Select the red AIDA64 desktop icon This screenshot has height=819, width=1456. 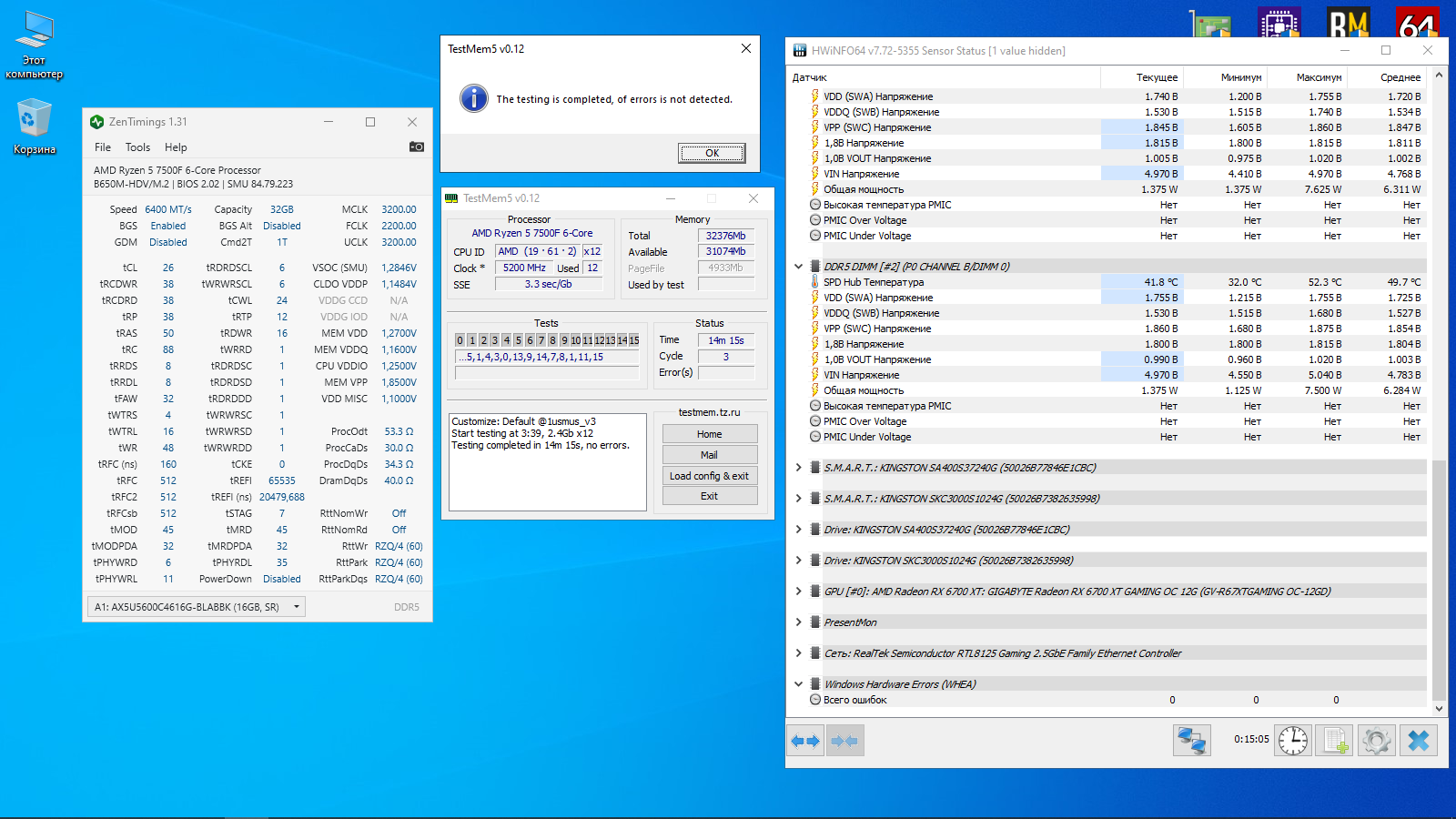1417,24
